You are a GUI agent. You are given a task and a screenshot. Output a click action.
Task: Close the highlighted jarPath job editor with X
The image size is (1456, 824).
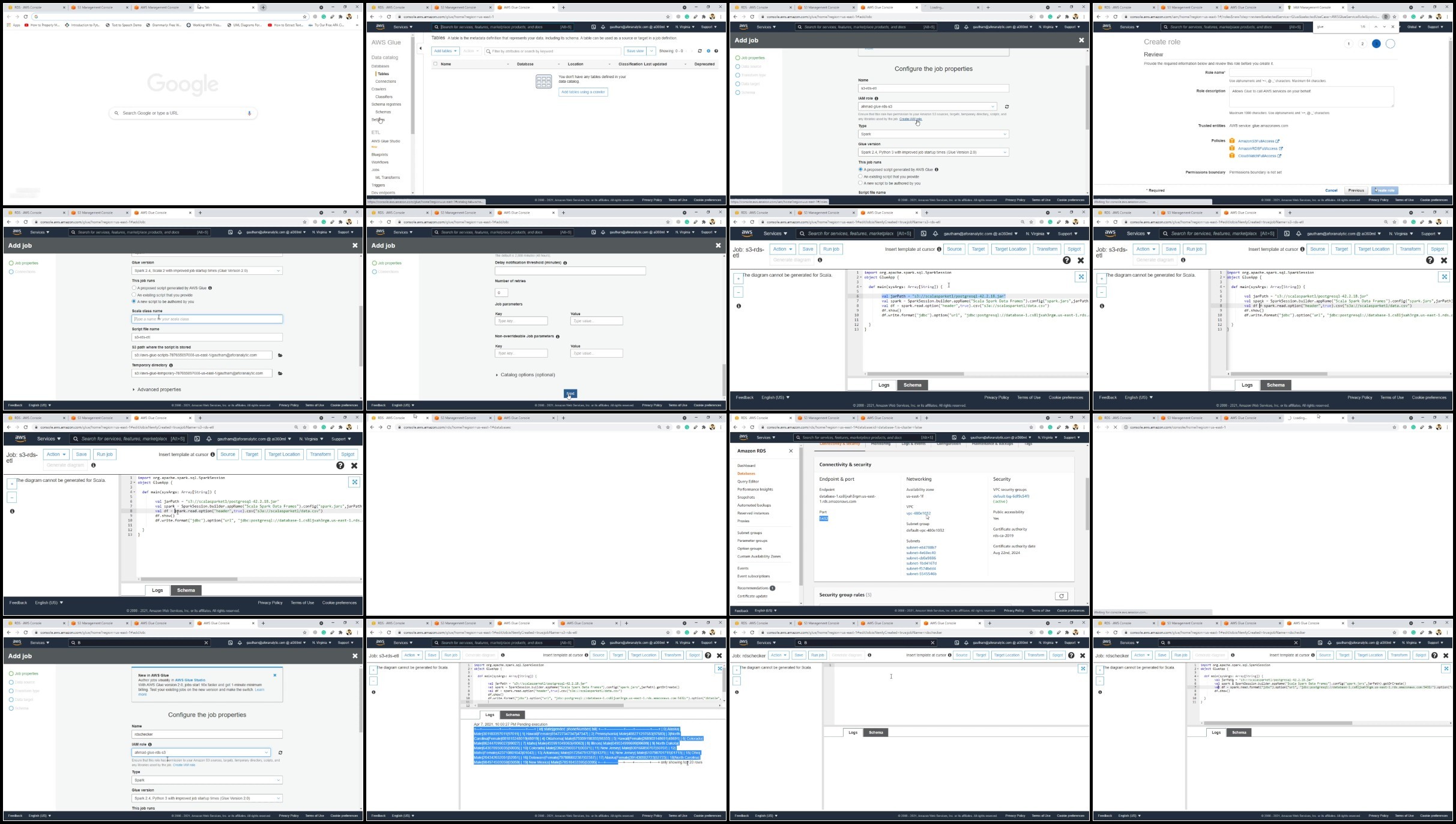tap(1081, 260)
